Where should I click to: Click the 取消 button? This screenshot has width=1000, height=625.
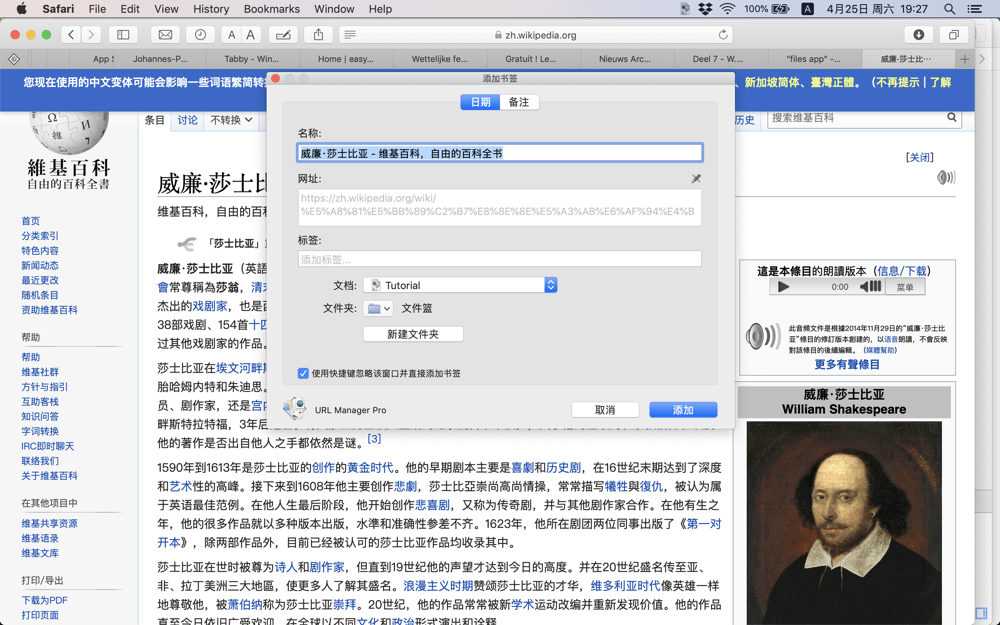coord(605,409)
